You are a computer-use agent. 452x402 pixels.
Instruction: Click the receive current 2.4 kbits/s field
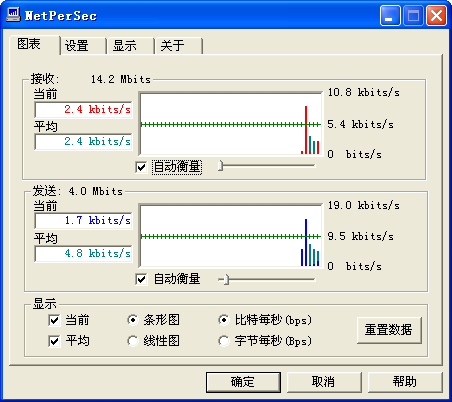[x=83, y=110]
